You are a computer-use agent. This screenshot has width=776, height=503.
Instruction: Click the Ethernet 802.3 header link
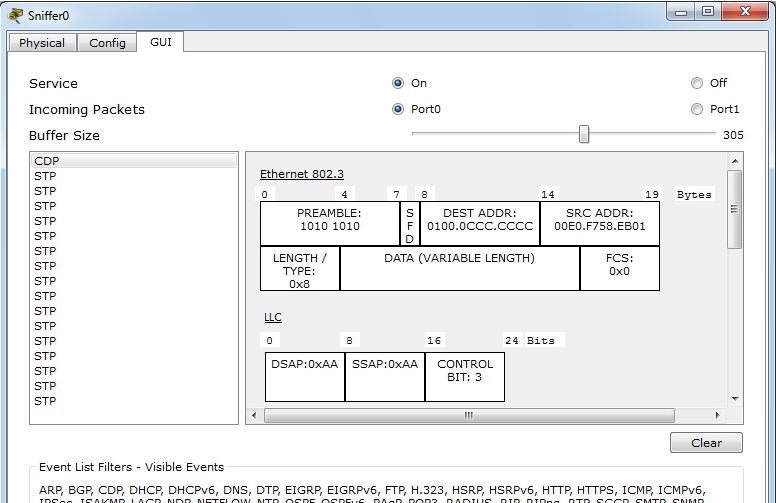(x=301, y=174)
